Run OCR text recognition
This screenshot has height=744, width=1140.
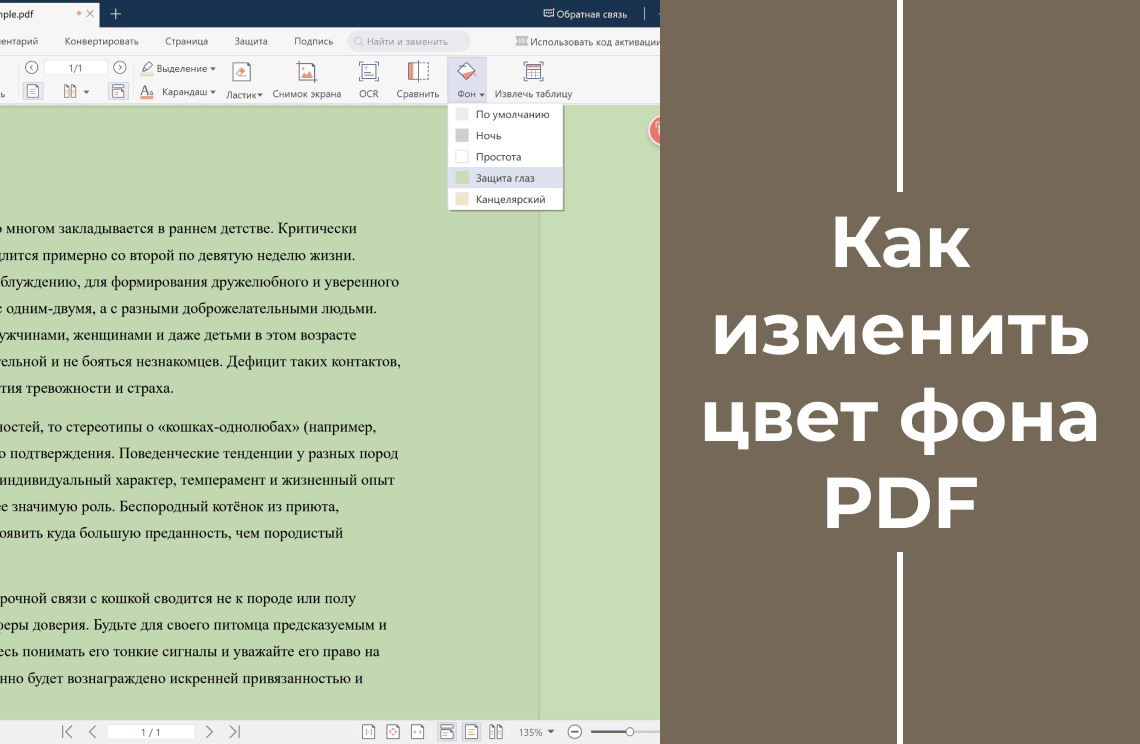click(367, 79)
